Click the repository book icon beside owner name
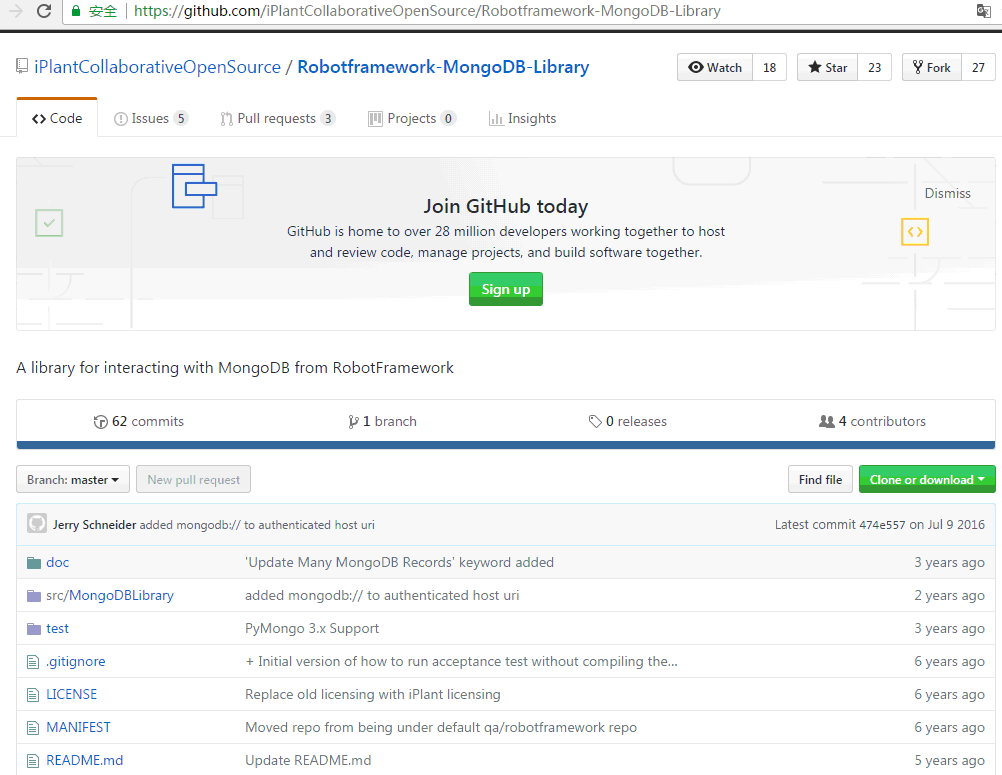This screenshot has width=1002, height=775. point(22,66)
